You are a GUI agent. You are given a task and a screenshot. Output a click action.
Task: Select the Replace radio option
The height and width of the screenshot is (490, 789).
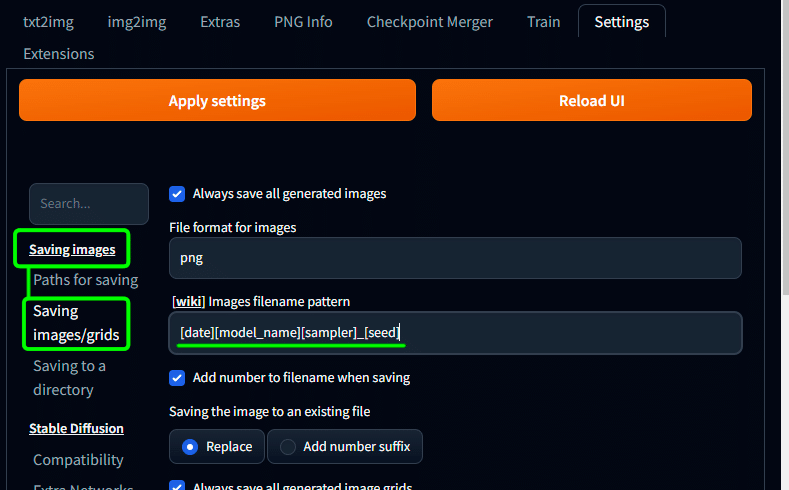point(217,447)
